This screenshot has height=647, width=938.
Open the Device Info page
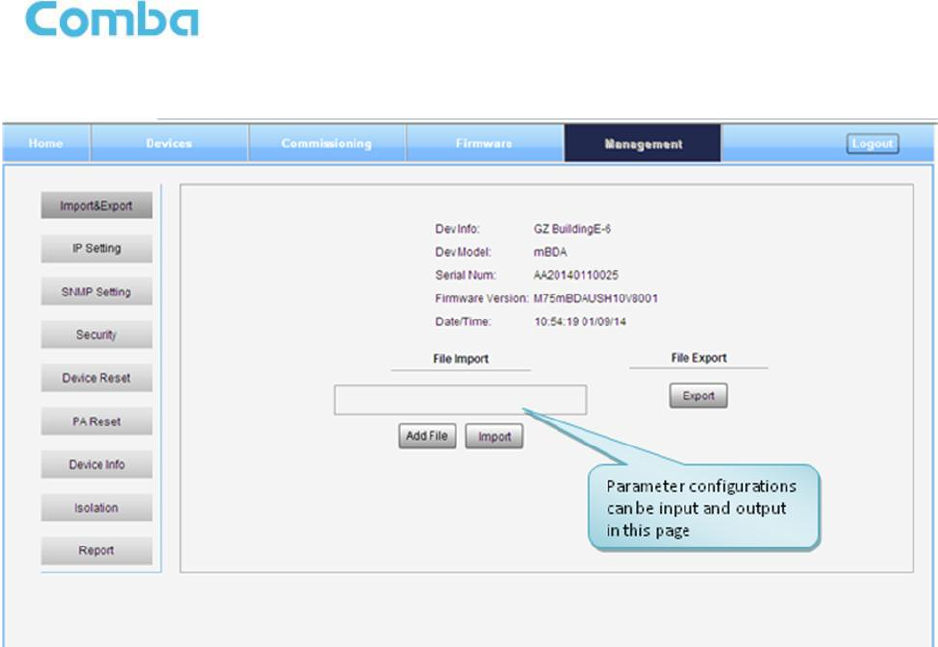tap(96, 465)
